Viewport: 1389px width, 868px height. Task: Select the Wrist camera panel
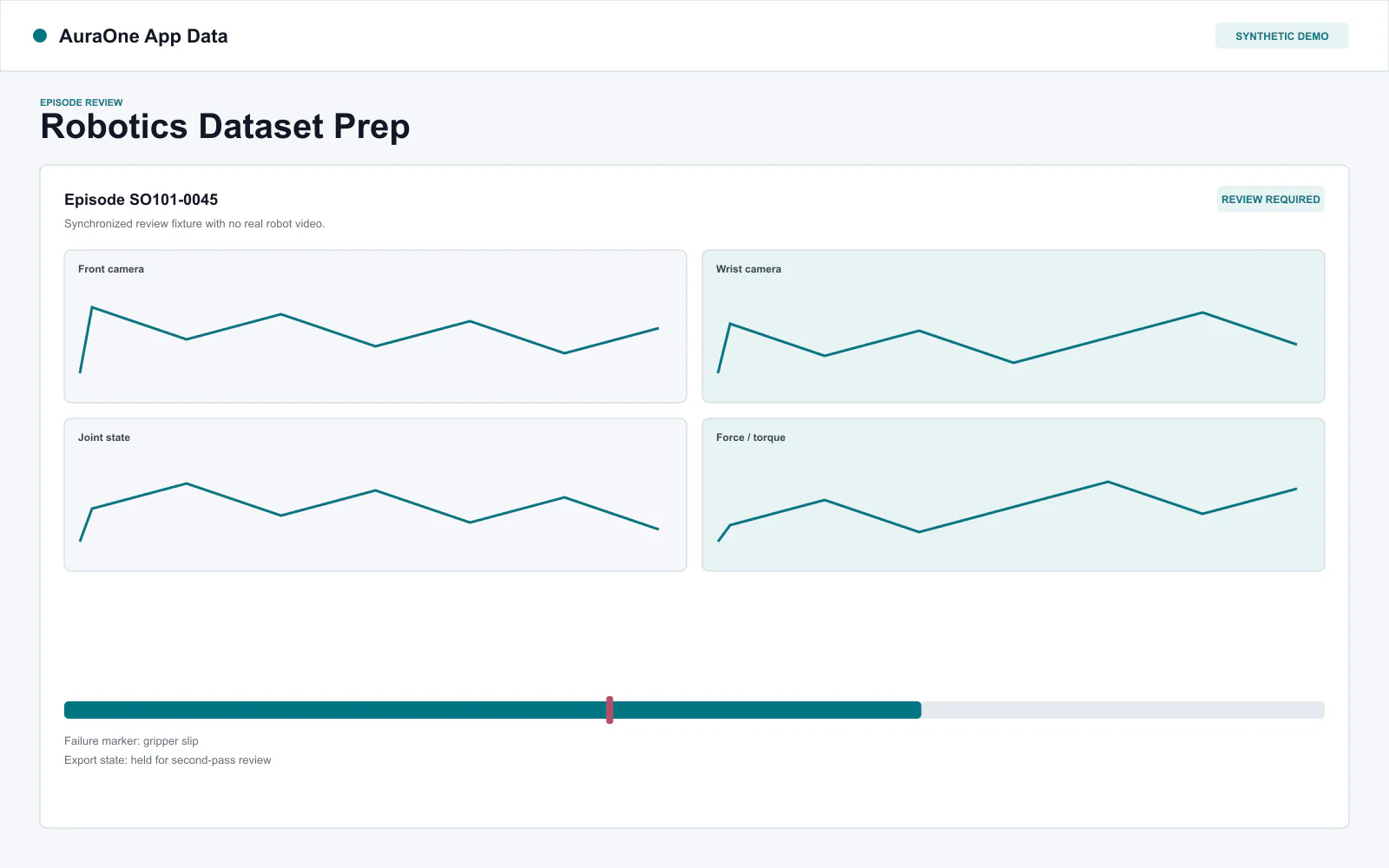[x=1013, y=326]
